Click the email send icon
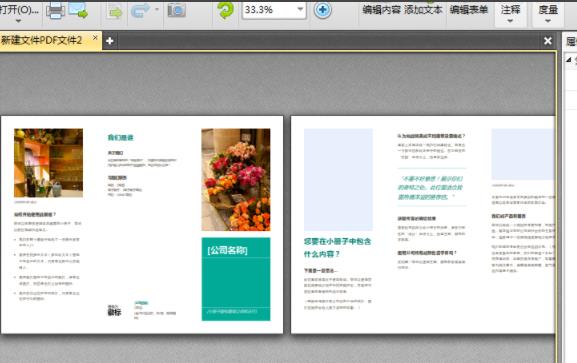The height and width of the screenshot is (363, 577). click(x=78, y=11)
